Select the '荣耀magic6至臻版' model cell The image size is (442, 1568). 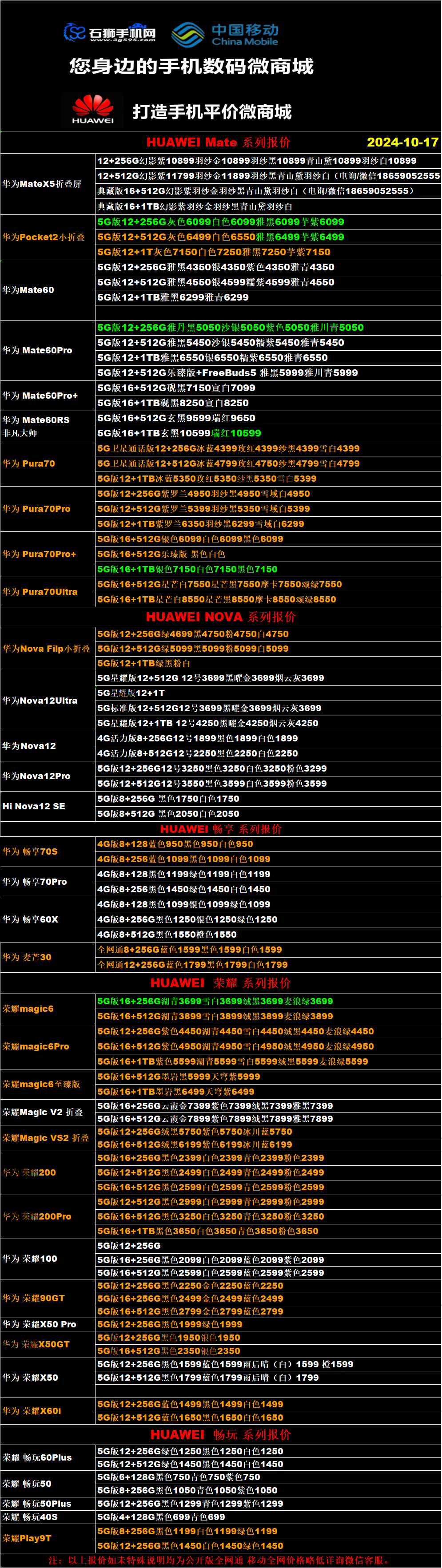[48, 1084]
